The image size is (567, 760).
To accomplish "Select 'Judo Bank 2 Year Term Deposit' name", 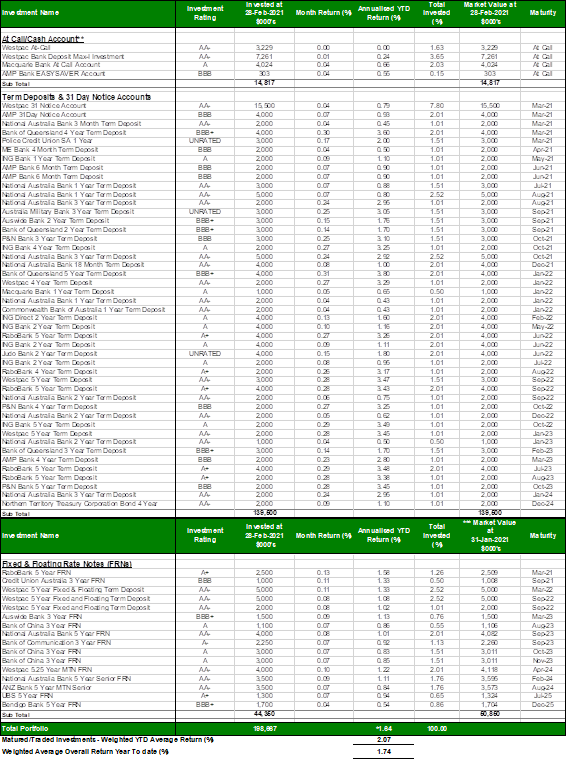I will click(x=49, y=354).
